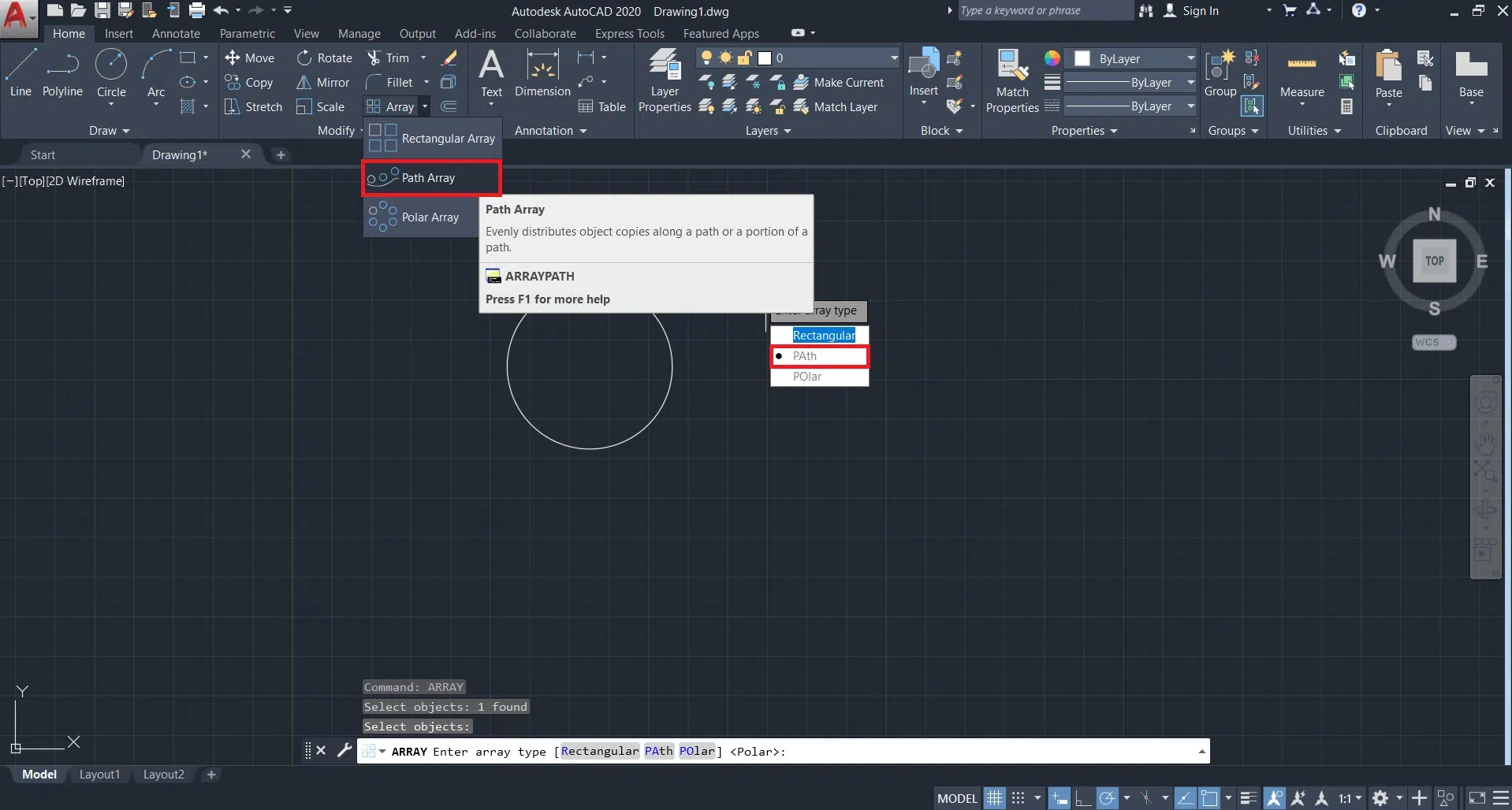Toggle grid display in status bar
This screenshot has width=1512, height=810.
995,798
